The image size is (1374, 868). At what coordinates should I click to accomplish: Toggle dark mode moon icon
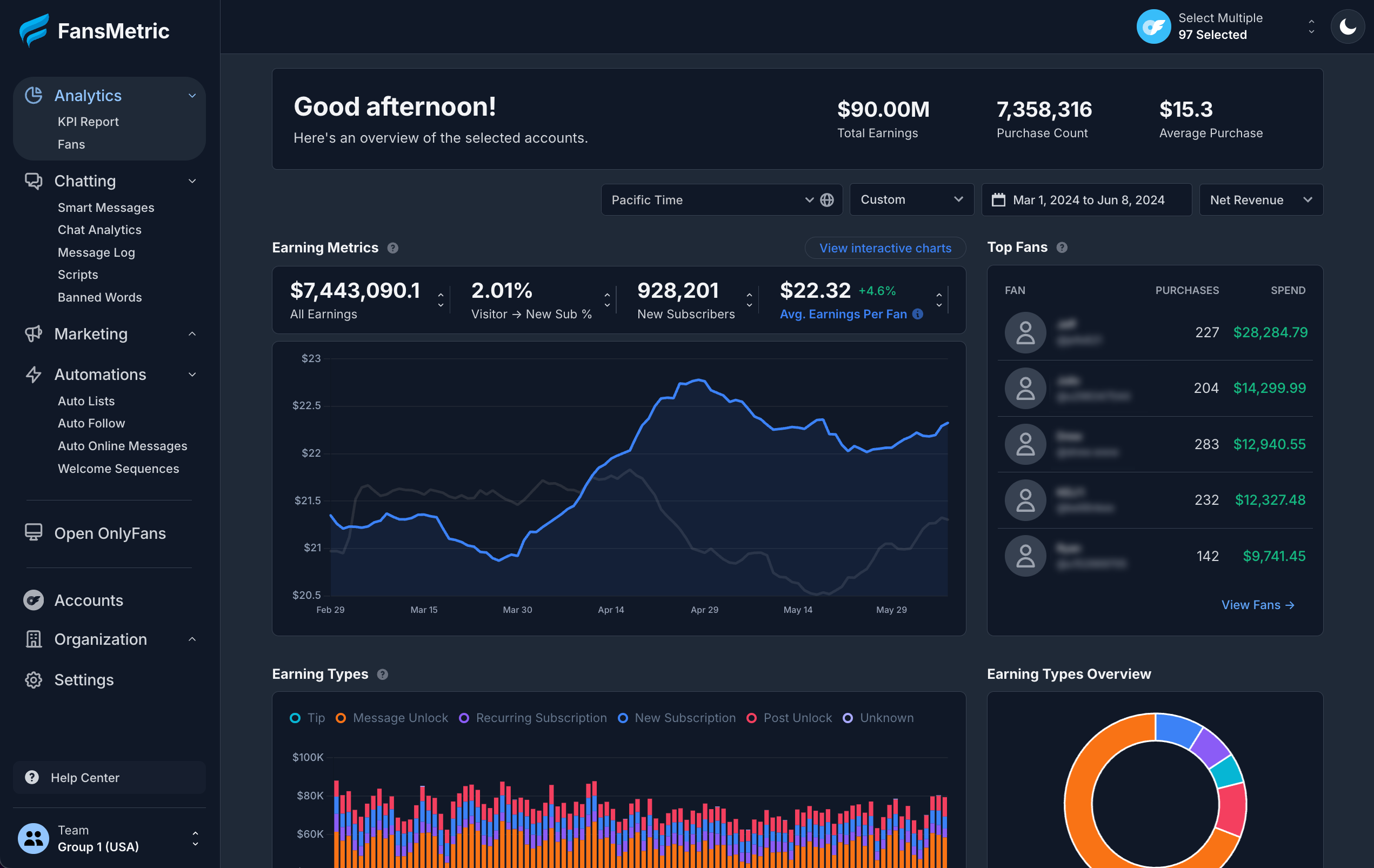tap(1347, 27)
